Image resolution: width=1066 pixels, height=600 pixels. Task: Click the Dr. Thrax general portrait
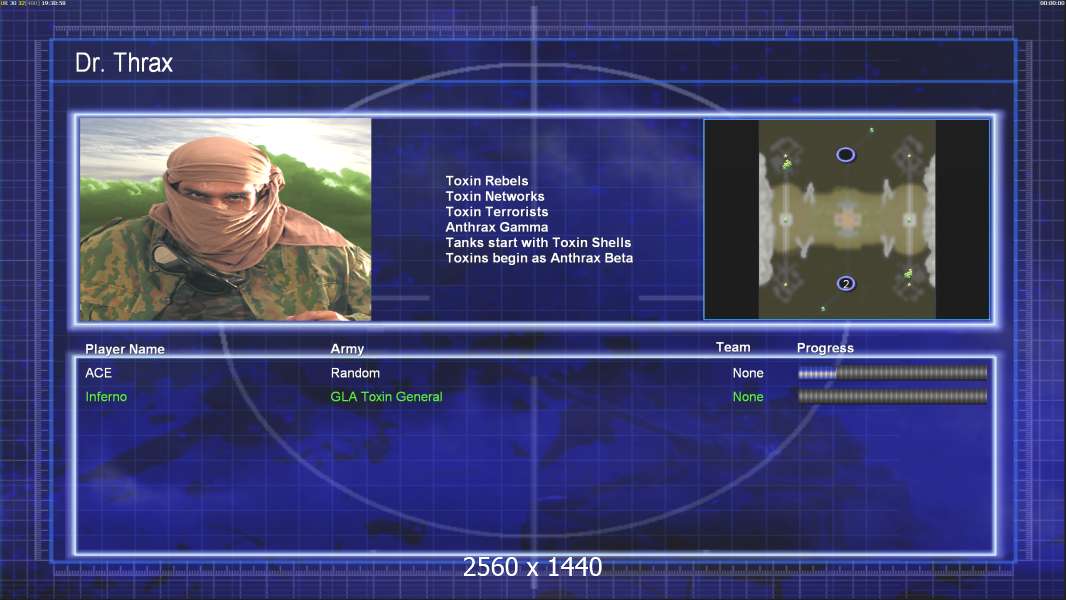point(225,219)
